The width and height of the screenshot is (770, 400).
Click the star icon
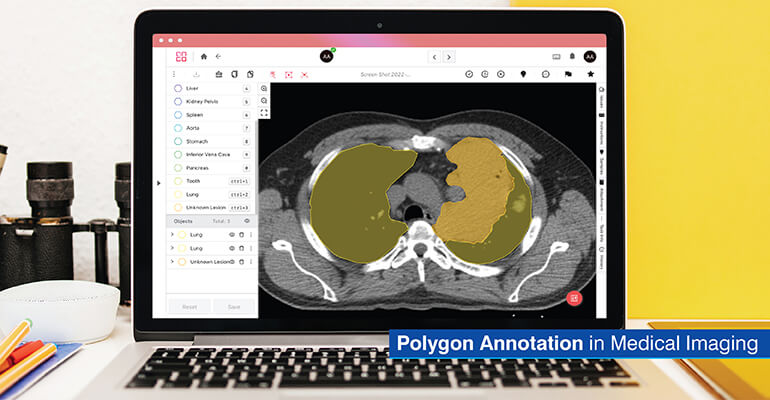click(x=591, y=74)
